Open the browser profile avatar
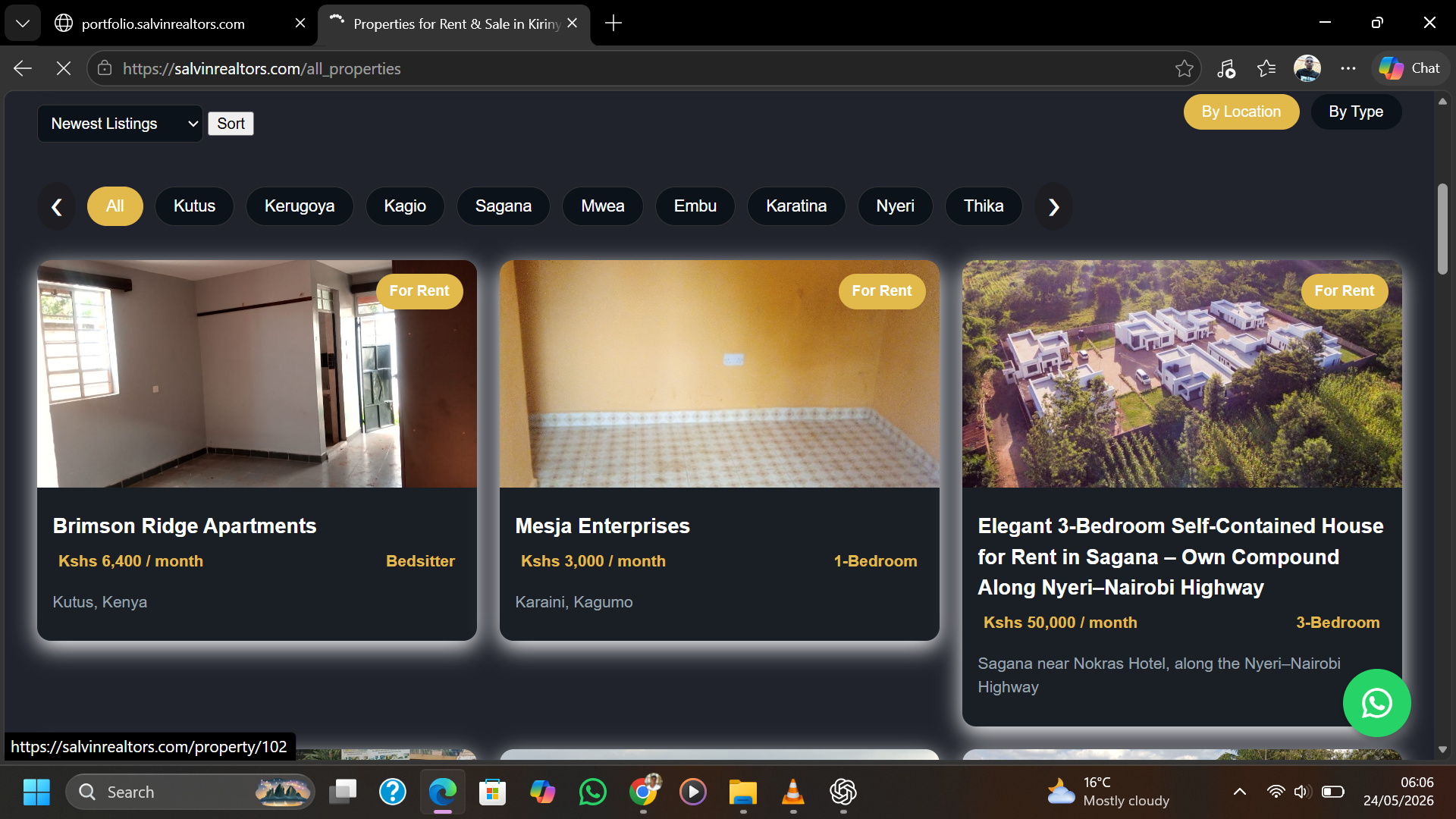Viewport: 1456px width, 819px height. click(1307, 68)
